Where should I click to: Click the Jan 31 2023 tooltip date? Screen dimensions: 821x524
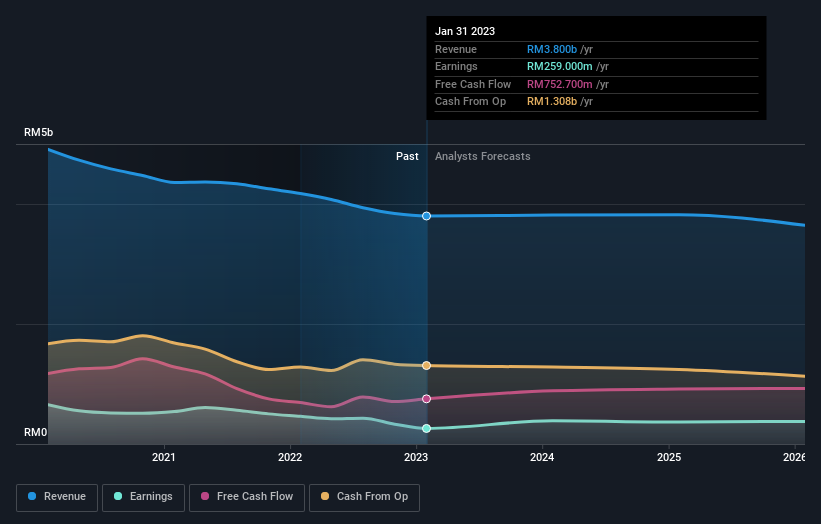pos(465,31)
